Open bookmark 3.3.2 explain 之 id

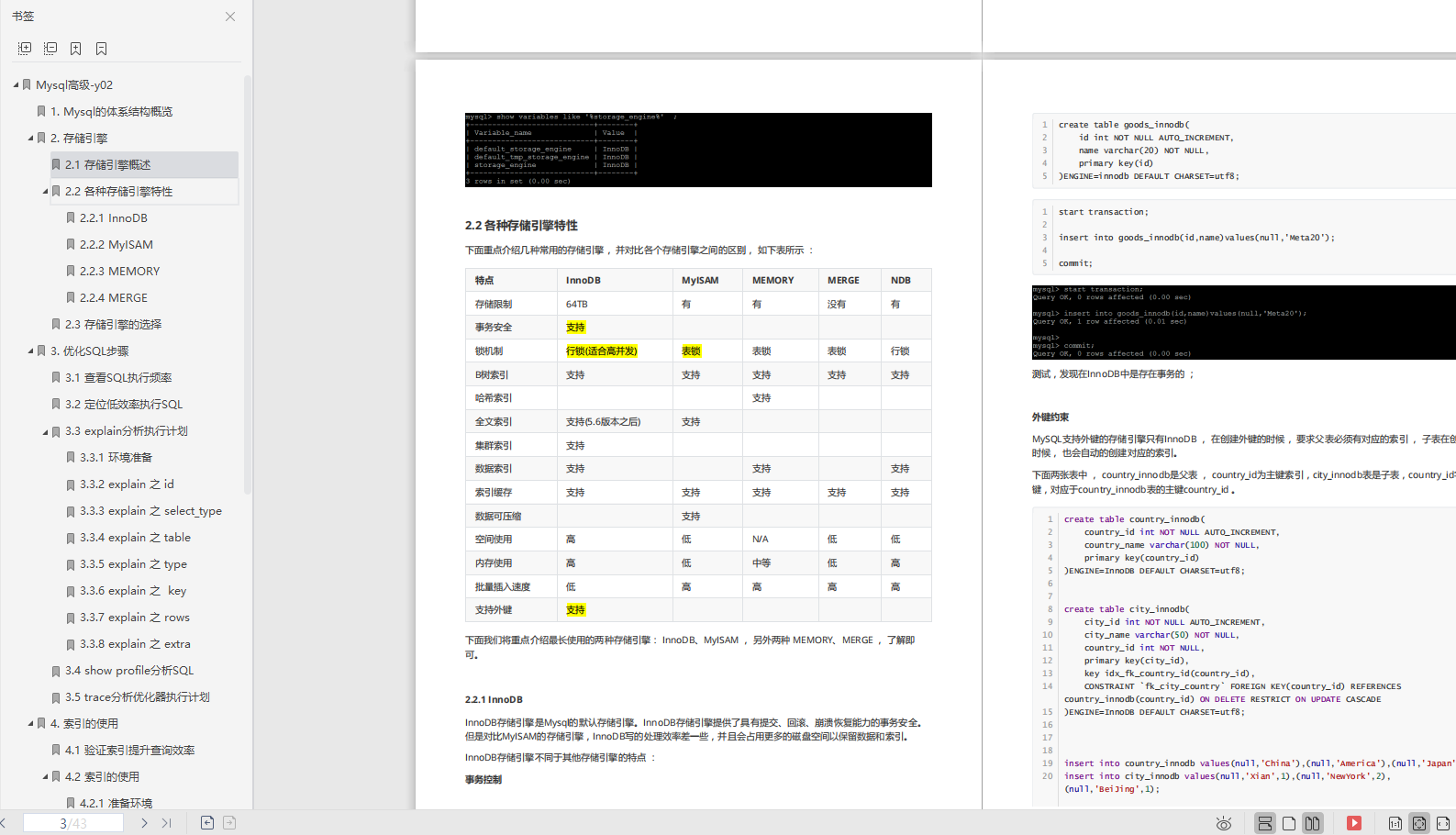click(127, 484)
